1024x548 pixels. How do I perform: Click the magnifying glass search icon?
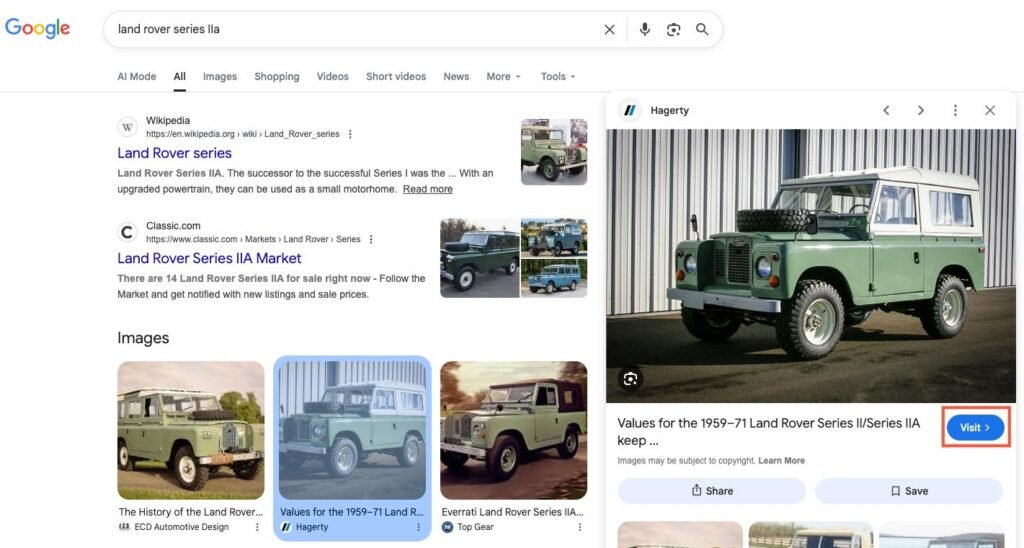pyautogui.click(x=702, y=30)
